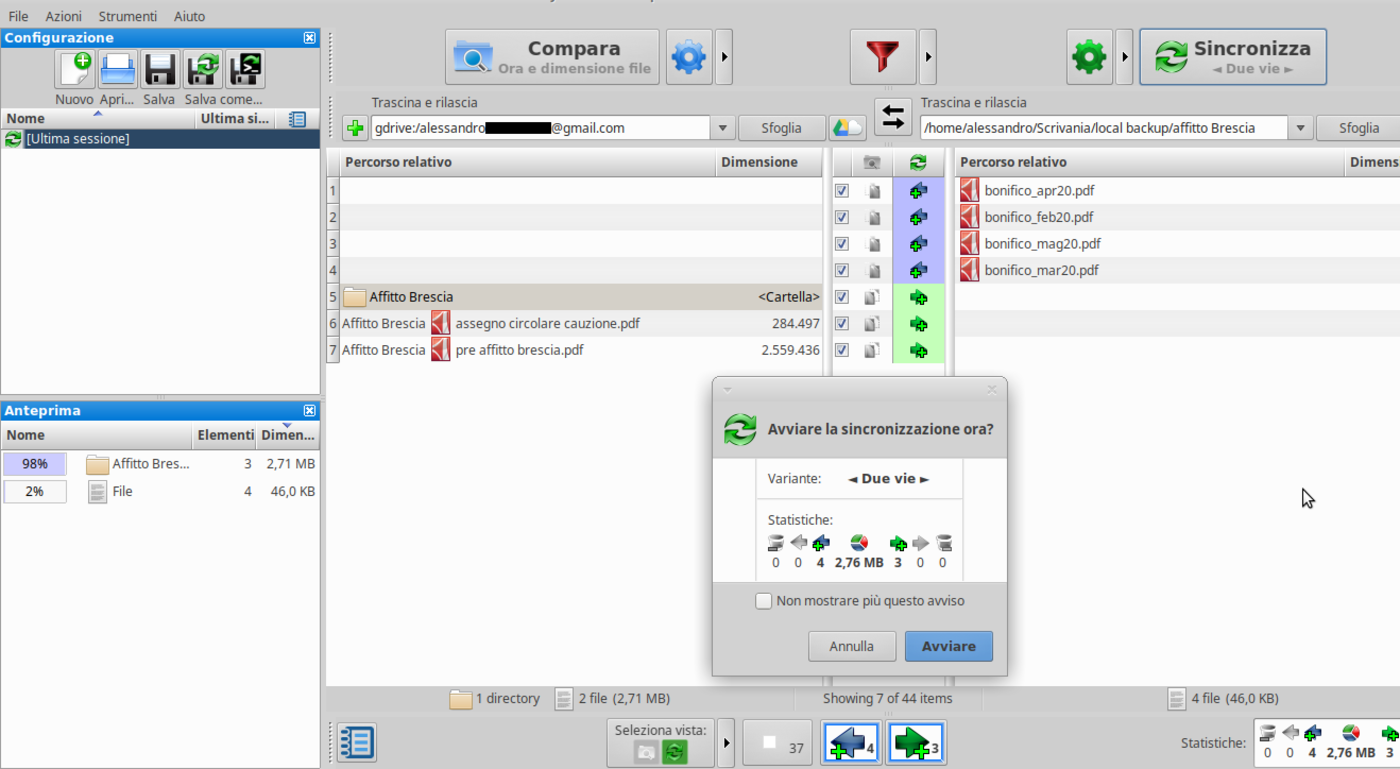Expand the arrow next to comparison settings
The height and width of the screenshot is (769, 1400).
coord(725,57)
